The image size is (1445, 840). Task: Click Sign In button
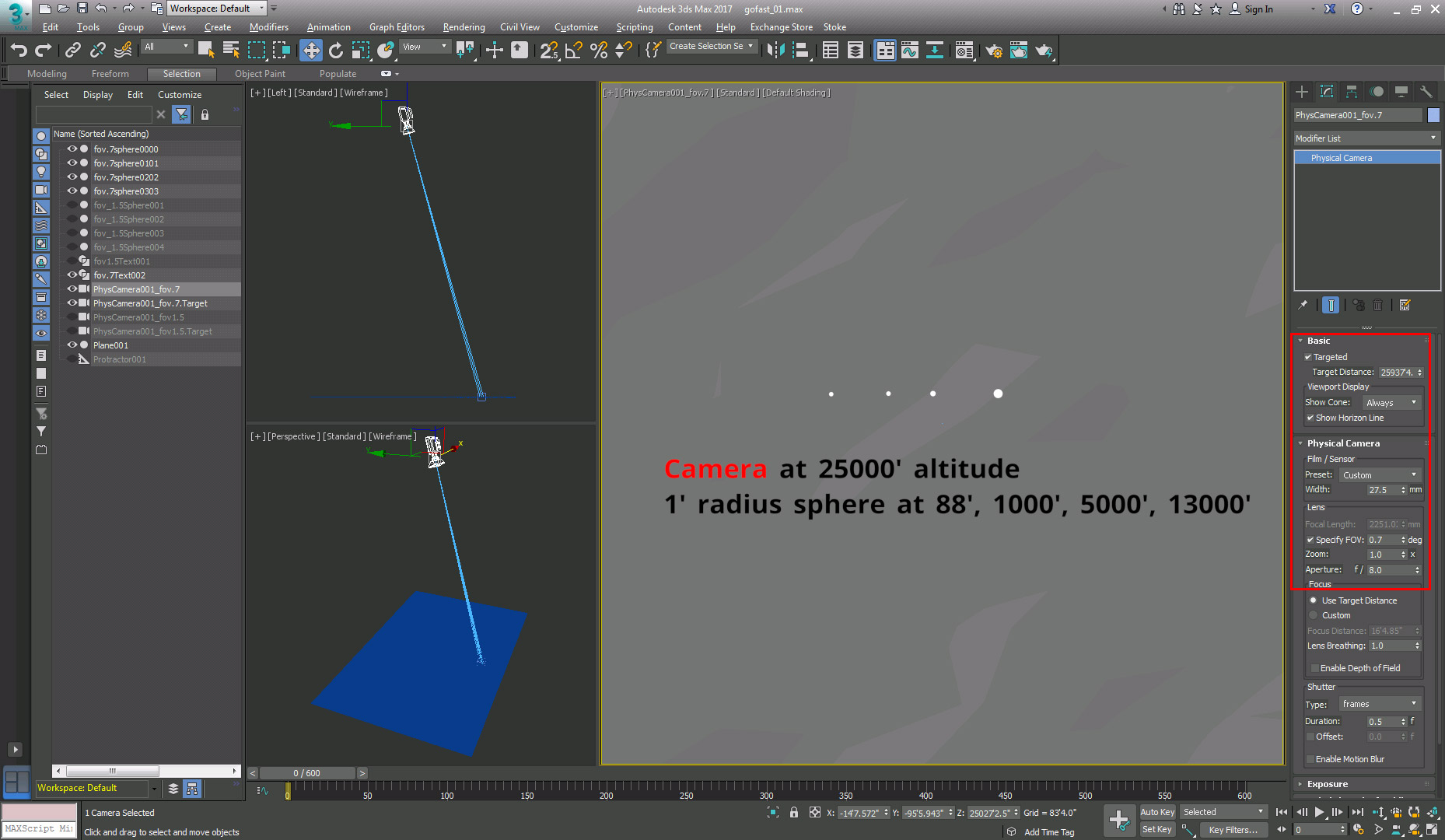pos(1251,9)
